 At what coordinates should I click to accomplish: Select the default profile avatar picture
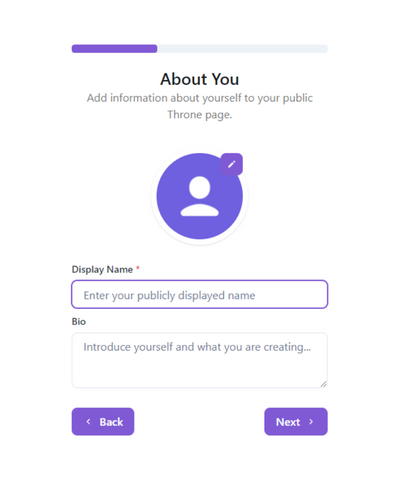(200, 196)
